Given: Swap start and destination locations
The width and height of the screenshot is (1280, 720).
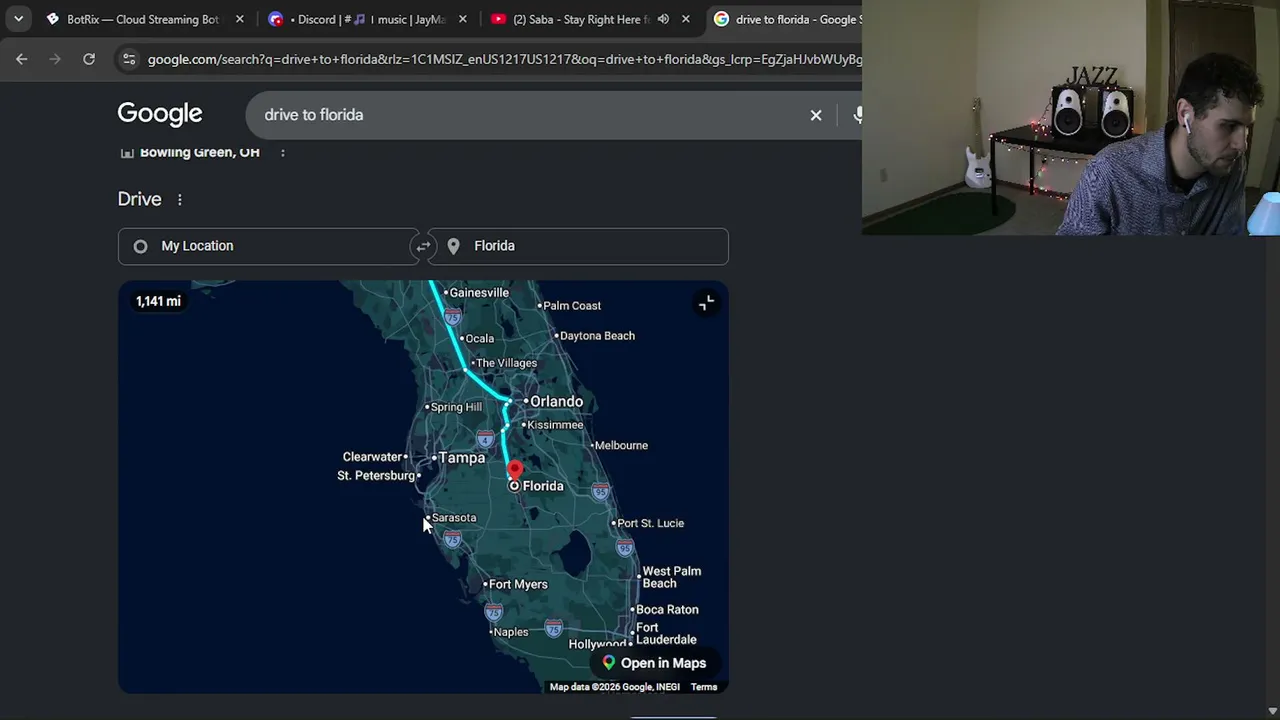Looking at the screenshot, I should [423, 246].
